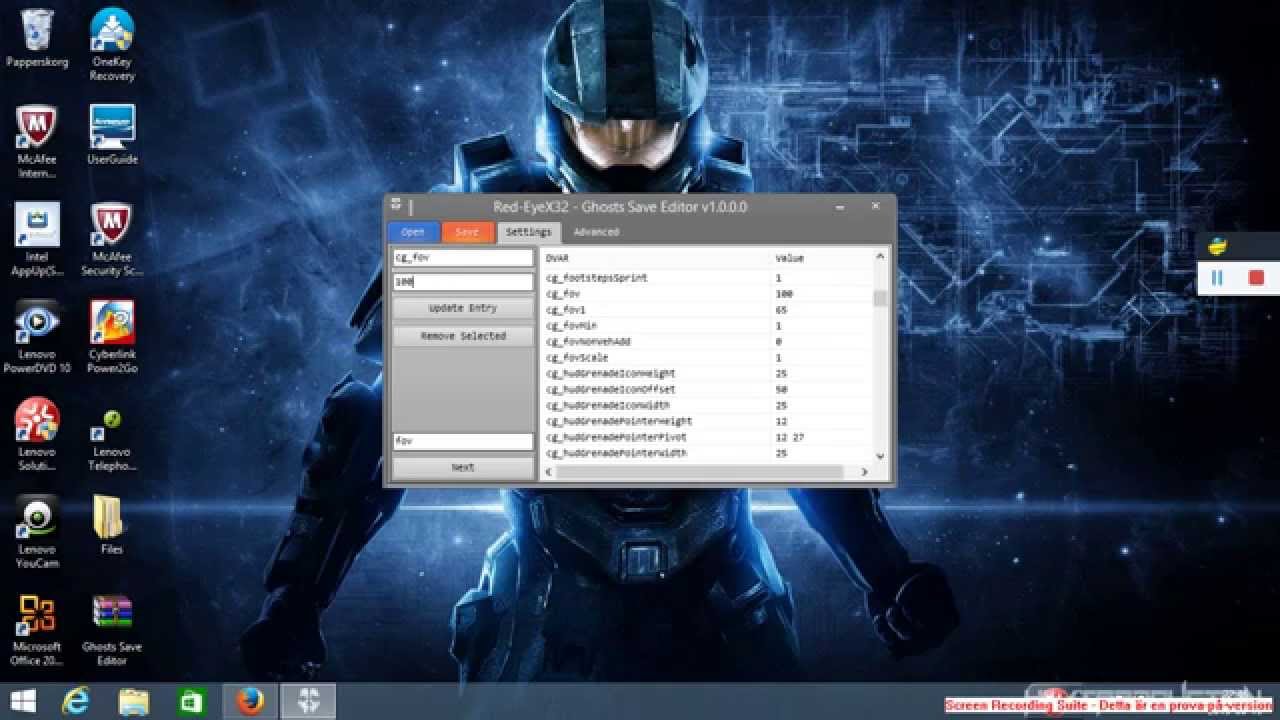Click the DVAR column header
The height and width of the screenshot is (720, 1280).
655,258
